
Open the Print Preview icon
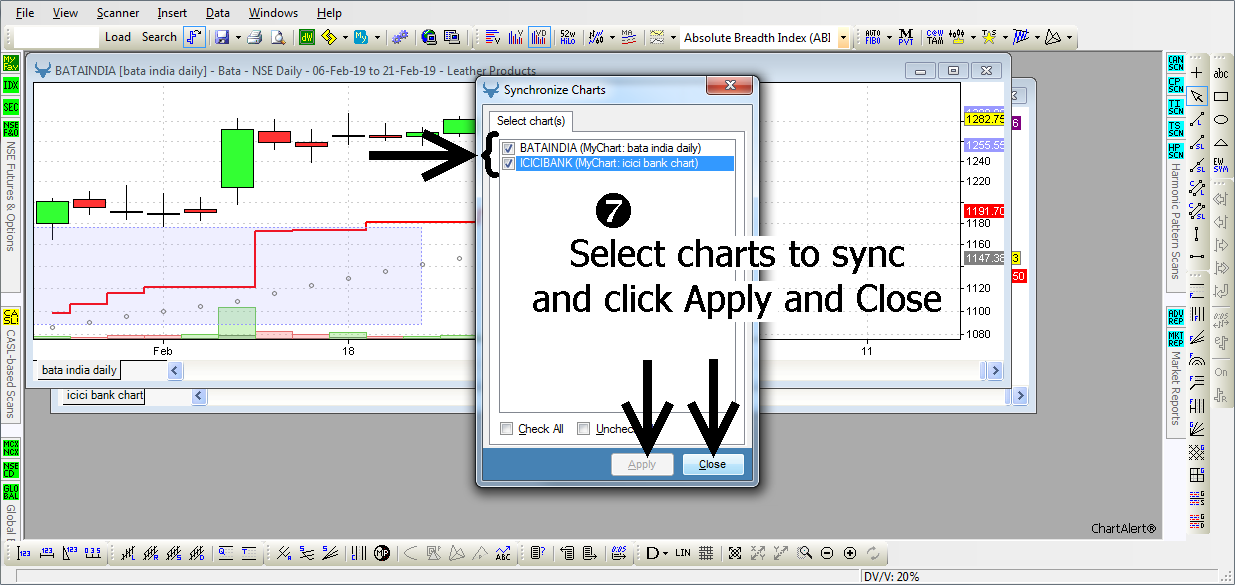point(277,37)
